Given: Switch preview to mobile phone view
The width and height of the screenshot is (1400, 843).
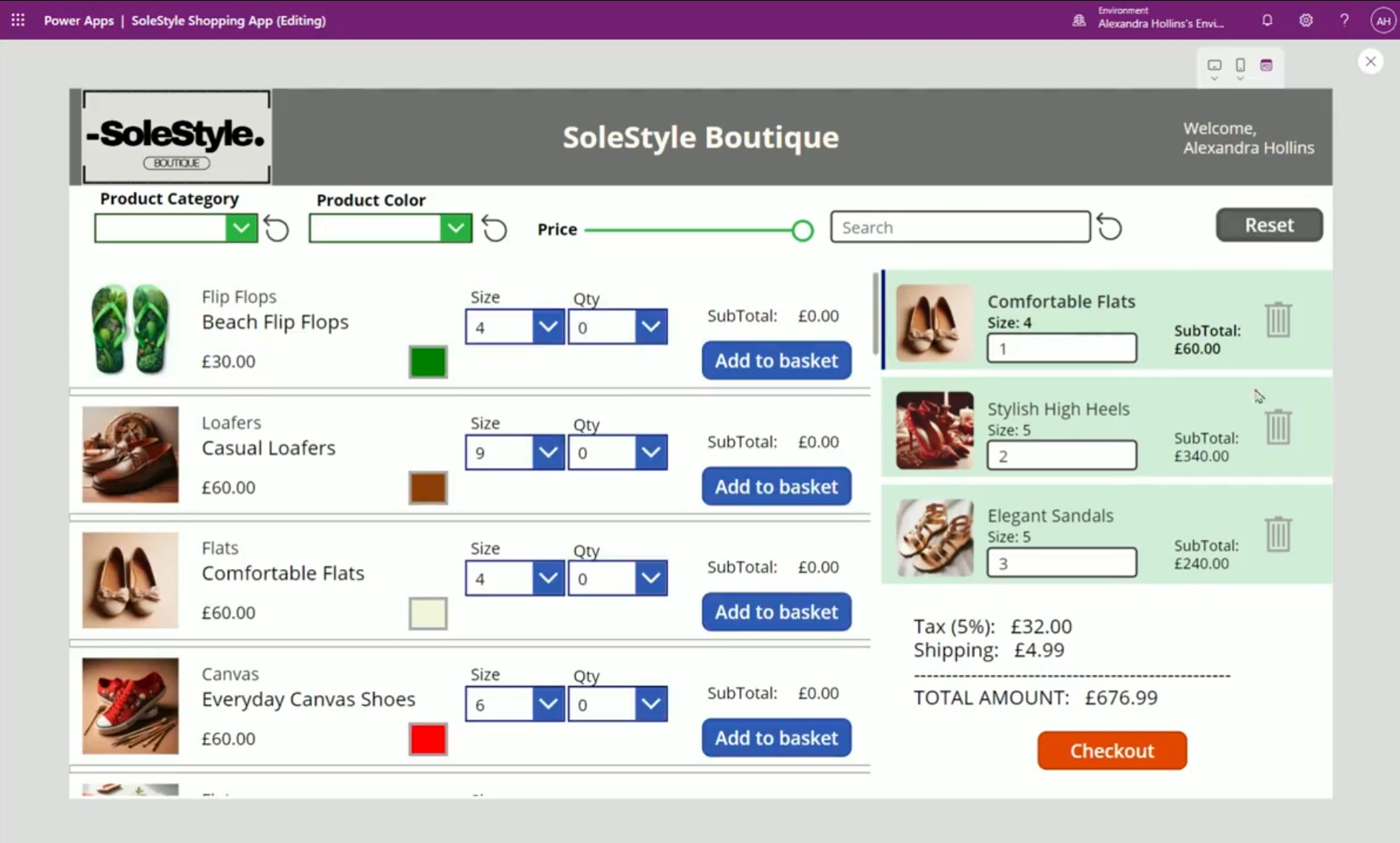Looking at the screenshot, I should (1240, 65).
